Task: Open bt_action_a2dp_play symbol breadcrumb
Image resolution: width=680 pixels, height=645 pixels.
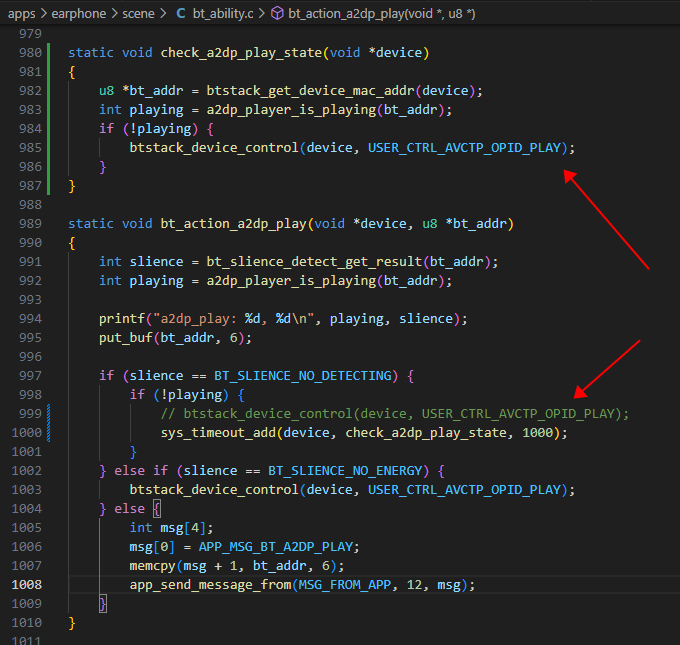Action: pos(381,14)
